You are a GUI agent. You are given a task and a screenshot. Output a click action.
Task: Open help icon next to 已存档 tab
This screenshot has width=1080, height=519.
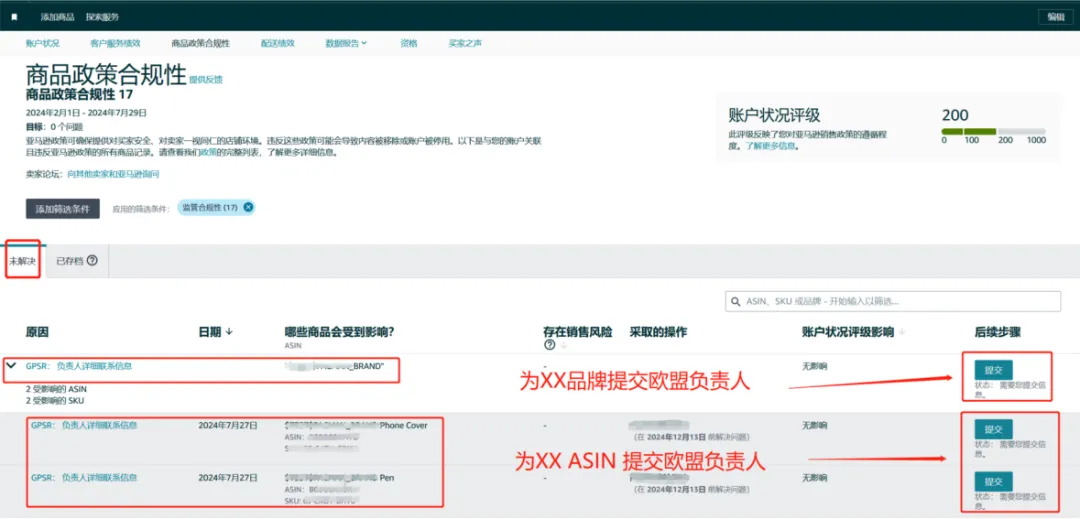(x=92, y=260)
